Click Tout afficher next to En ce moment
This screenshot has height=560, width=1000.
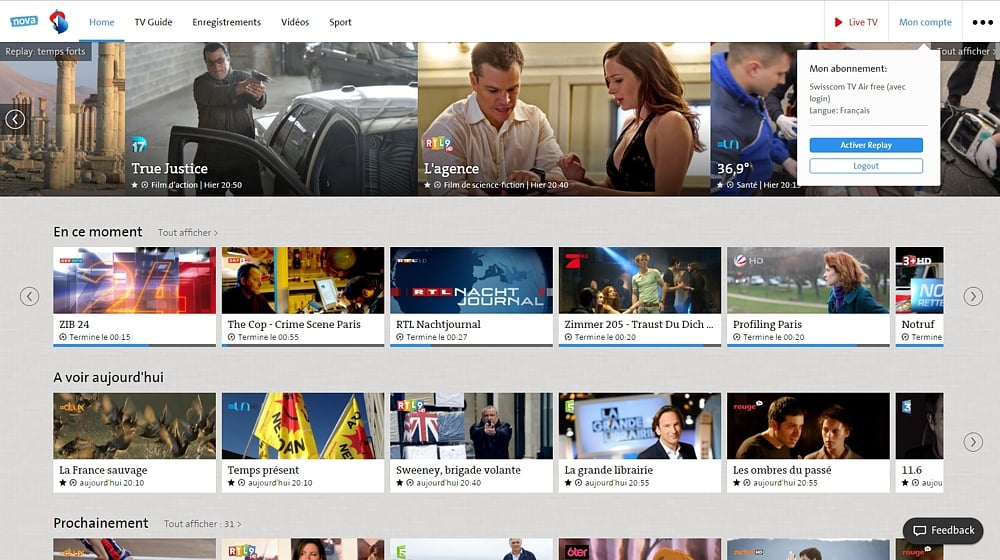(x=188, y=233)
